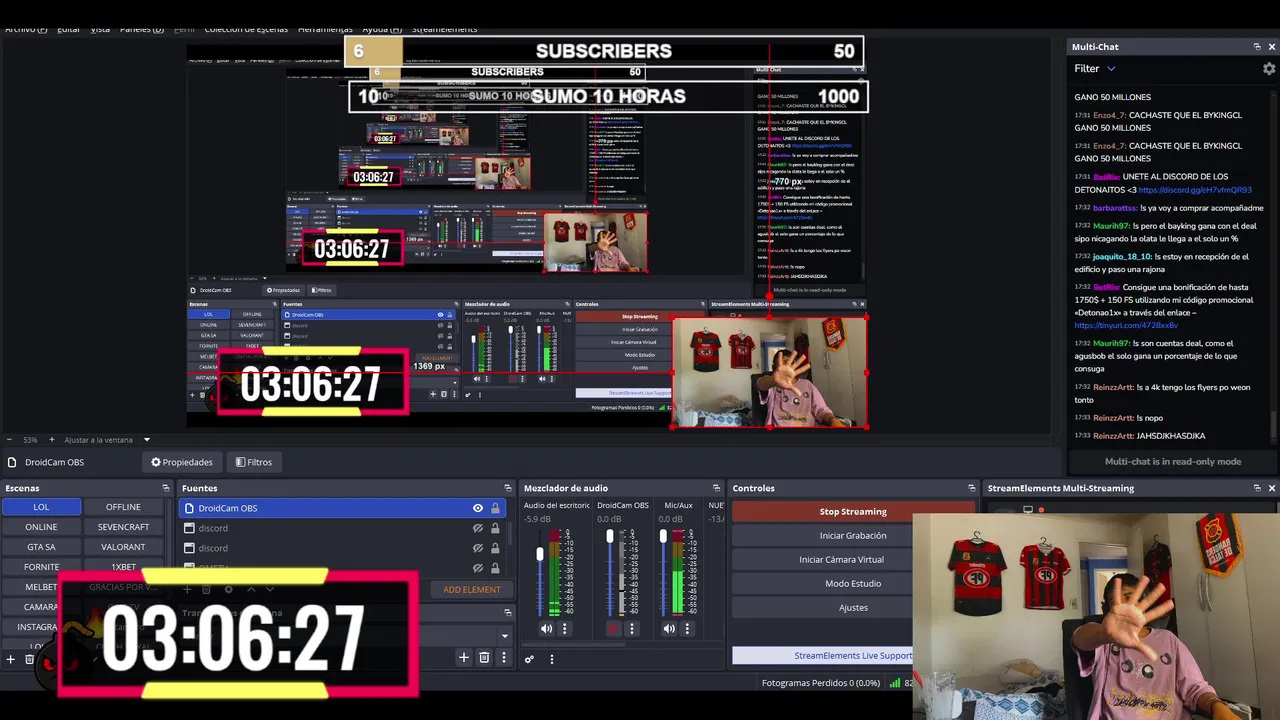The width and height of the screenshot is (1280, 720).
Task: Switch to the OFFLINE scene
Action: pyautogui.click(x=123, y=507)
